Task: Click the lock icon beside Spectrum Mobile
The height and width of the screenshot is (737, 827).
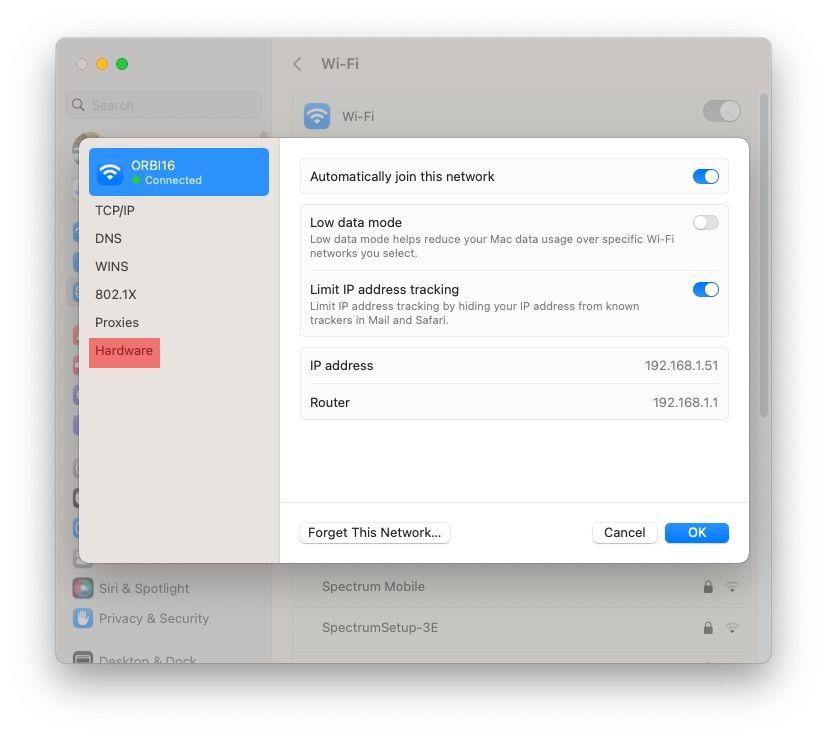Action: (708, 587)
